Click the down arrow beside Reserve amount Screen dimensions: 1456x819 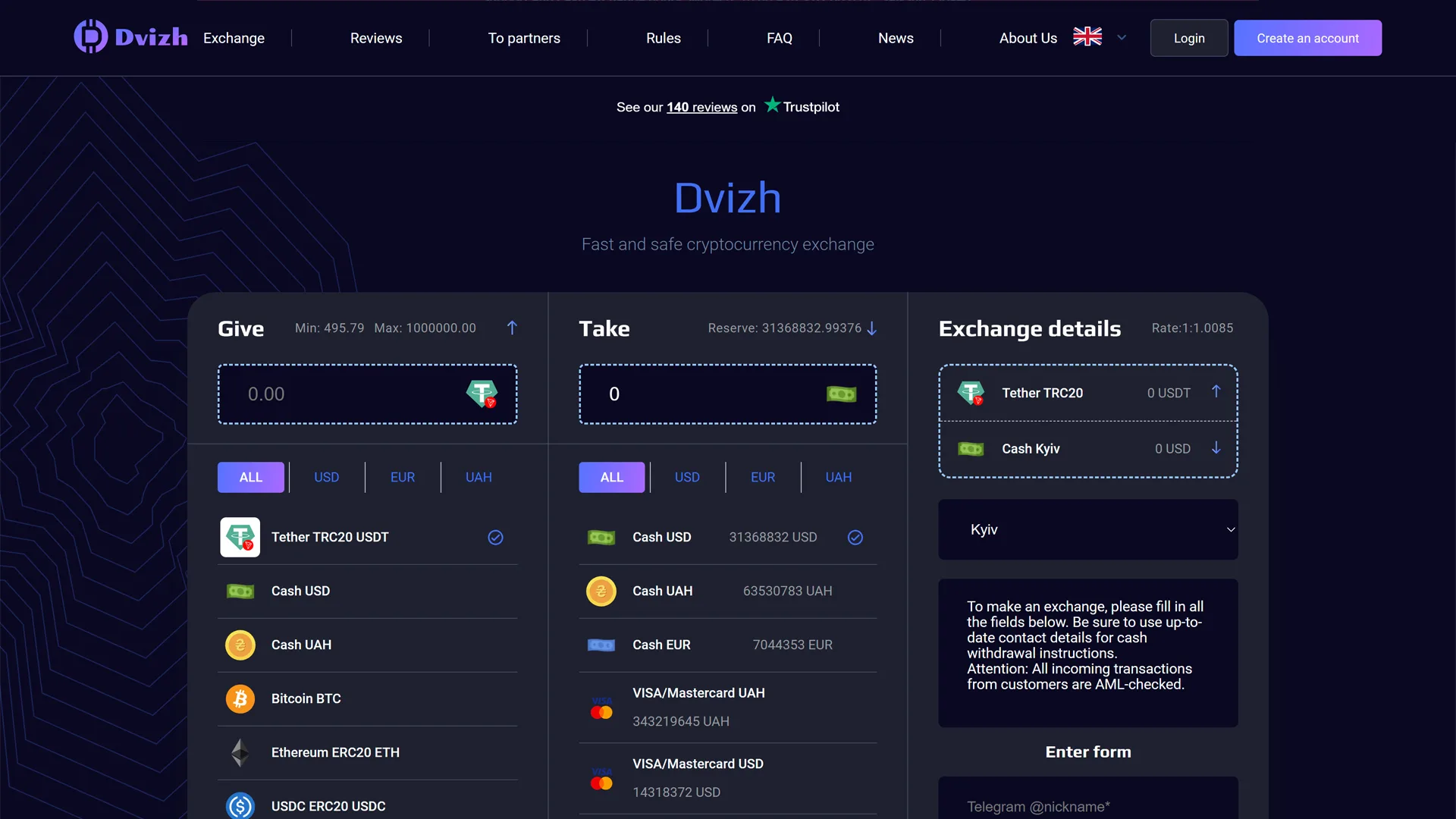[x=872, y=328]
